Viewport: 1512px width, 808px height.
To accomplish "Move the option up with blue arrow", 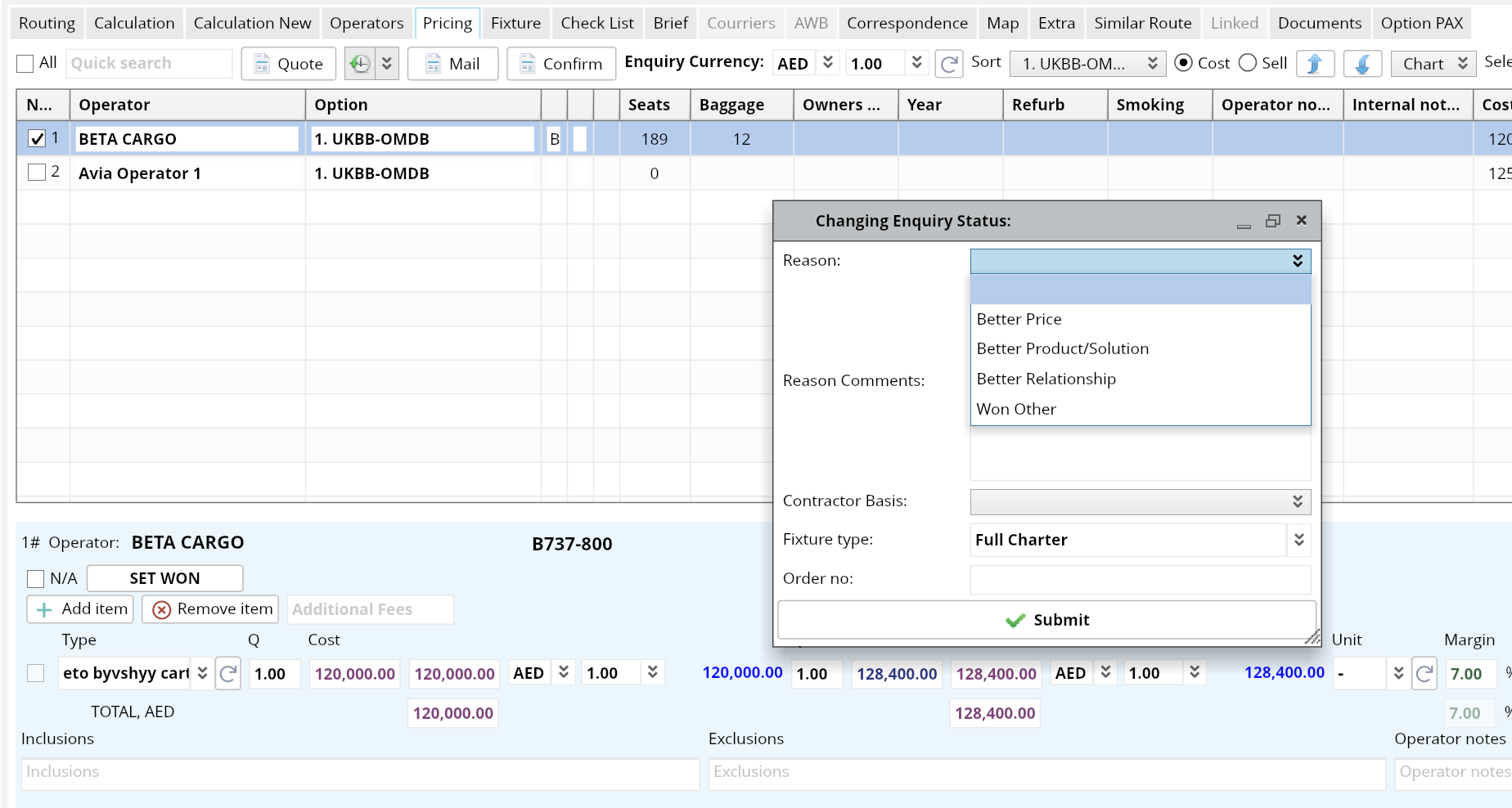I will (x=1315, y=64).
